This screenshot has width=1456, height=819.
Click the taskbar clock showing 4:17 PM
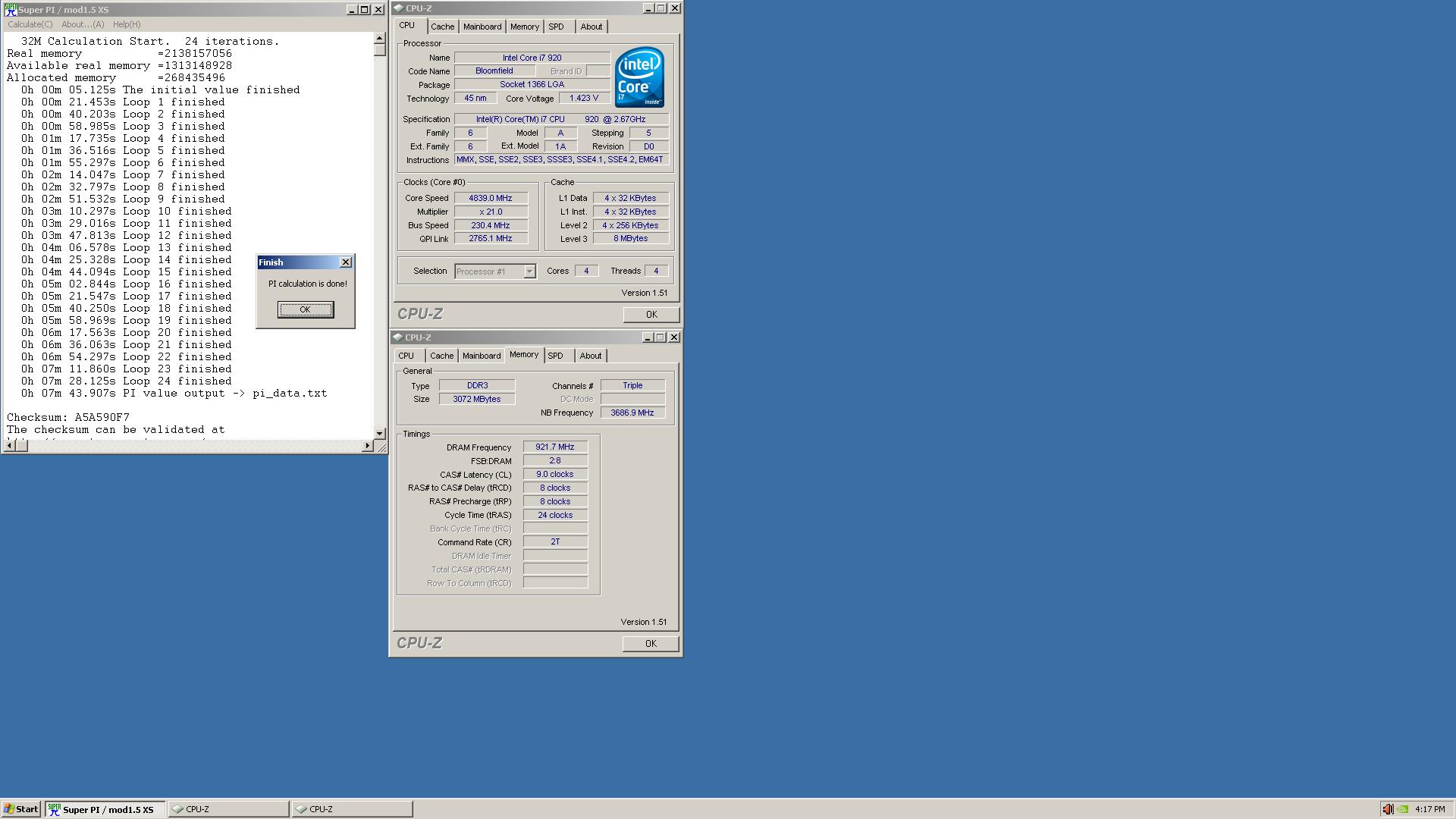pos(1429,809)
